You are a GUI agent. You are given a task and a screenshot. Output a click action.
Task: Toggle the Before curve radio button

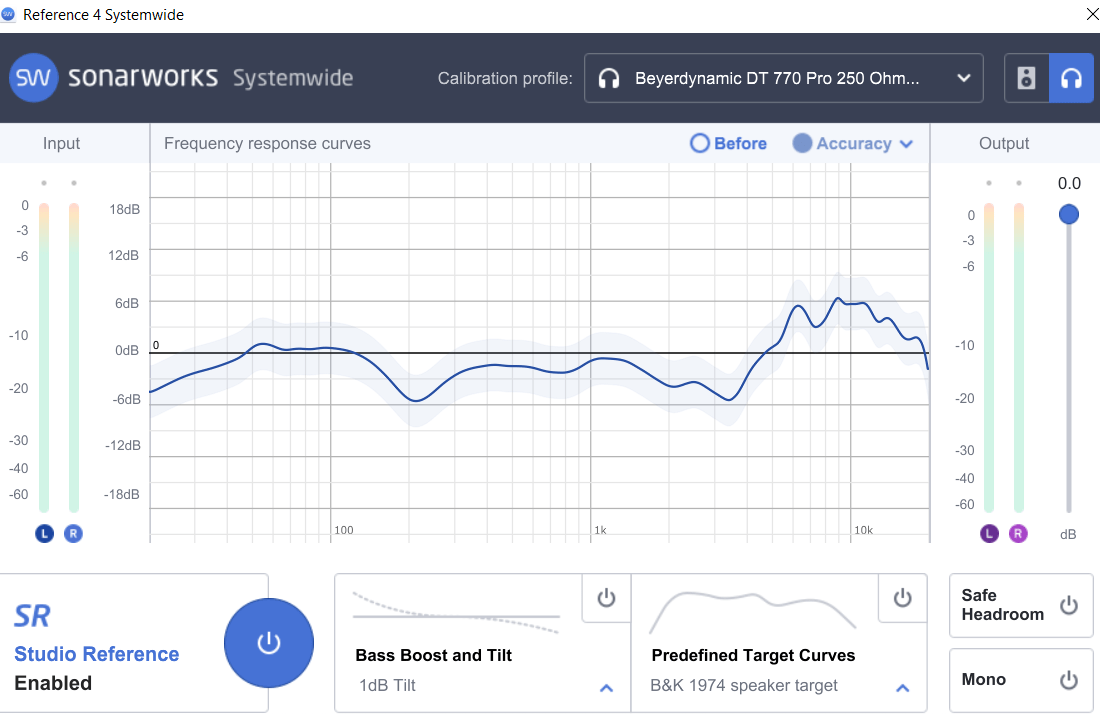[x=699, y=143]
